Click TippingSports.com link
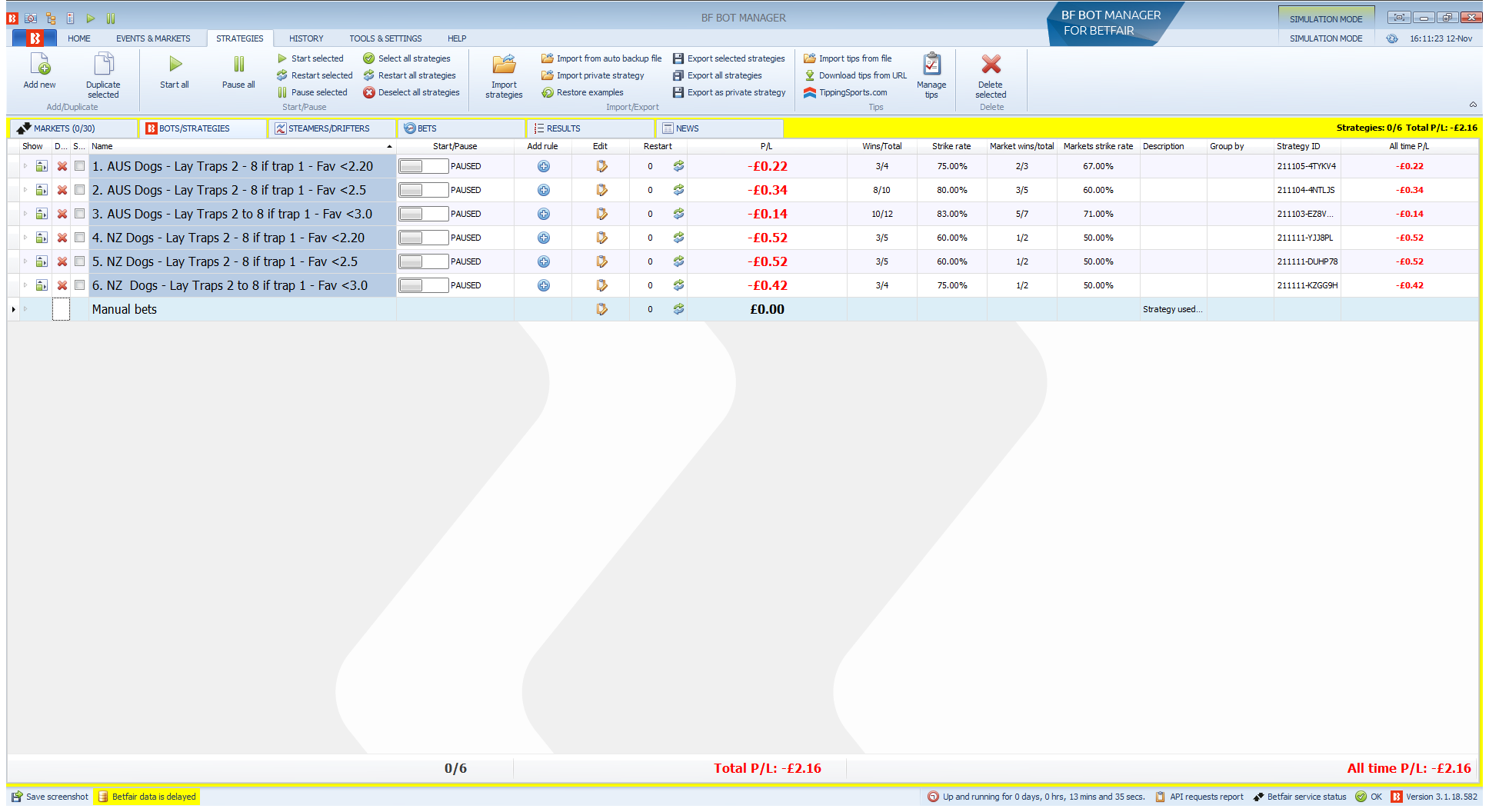Screen dimensions: 1489x812 [845, 92]
